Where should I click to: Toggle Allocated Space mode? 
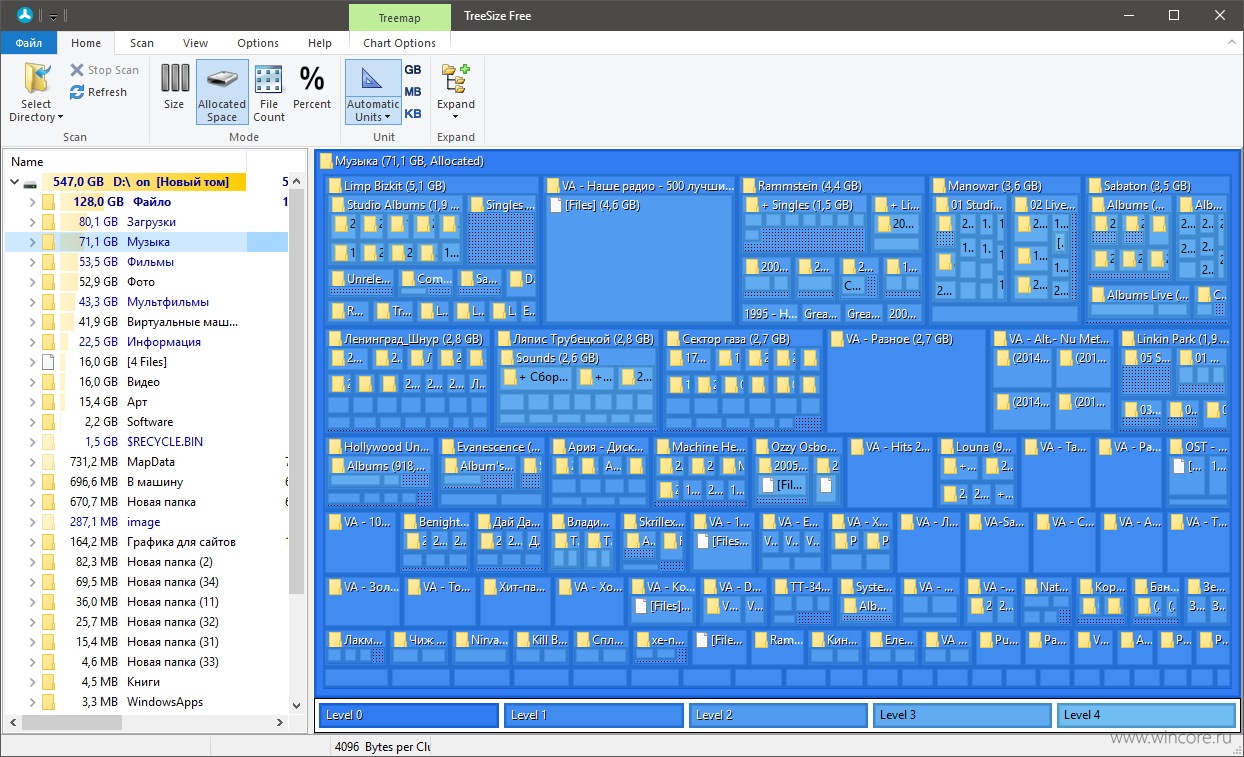click(222, 92)
